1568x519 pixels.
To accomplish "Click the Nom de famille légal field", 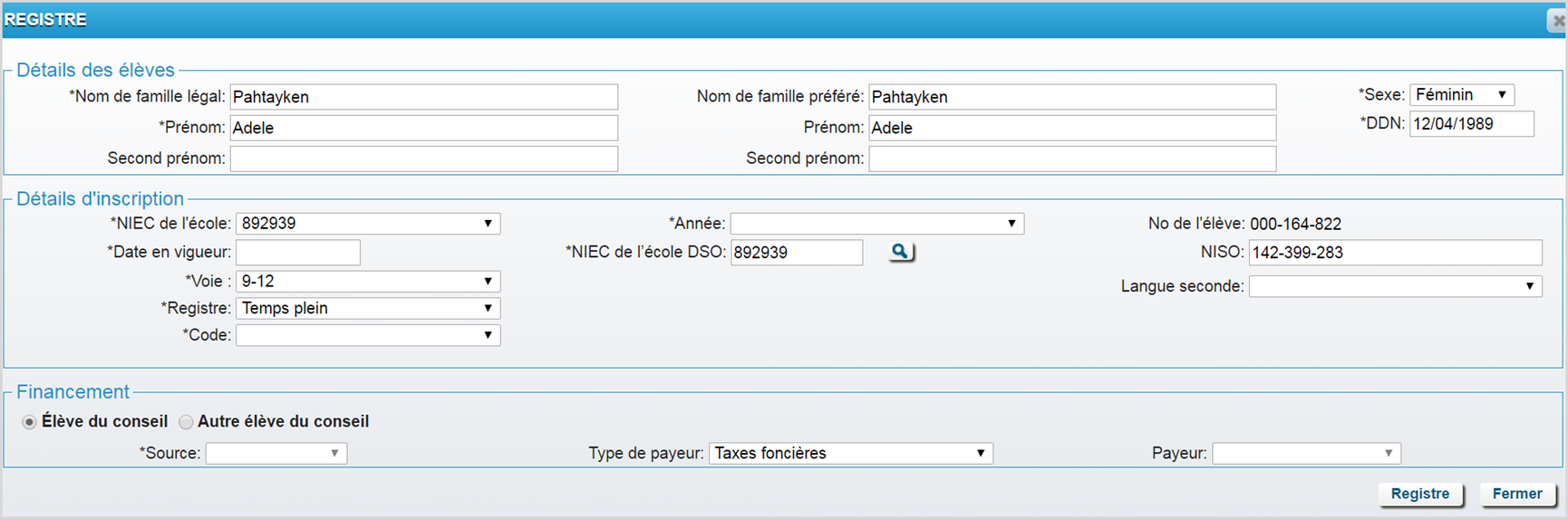I will click(423, 97).
